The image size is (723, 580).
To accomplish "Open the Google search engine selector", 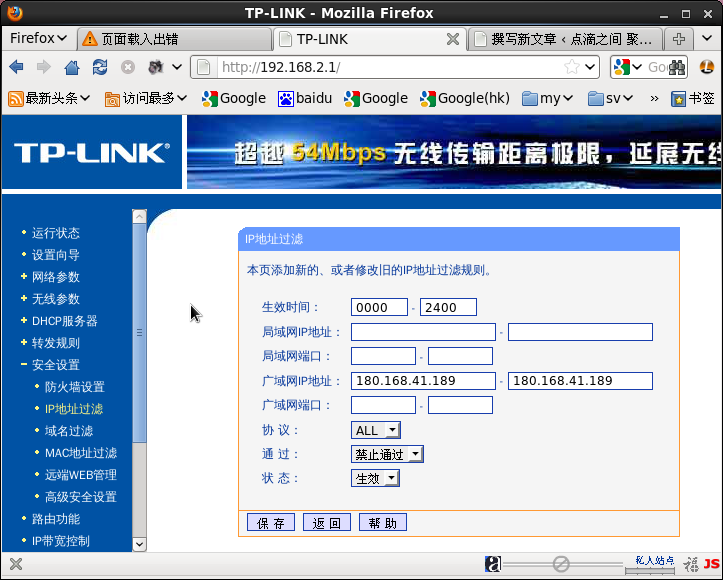I will tap(628, 67).
